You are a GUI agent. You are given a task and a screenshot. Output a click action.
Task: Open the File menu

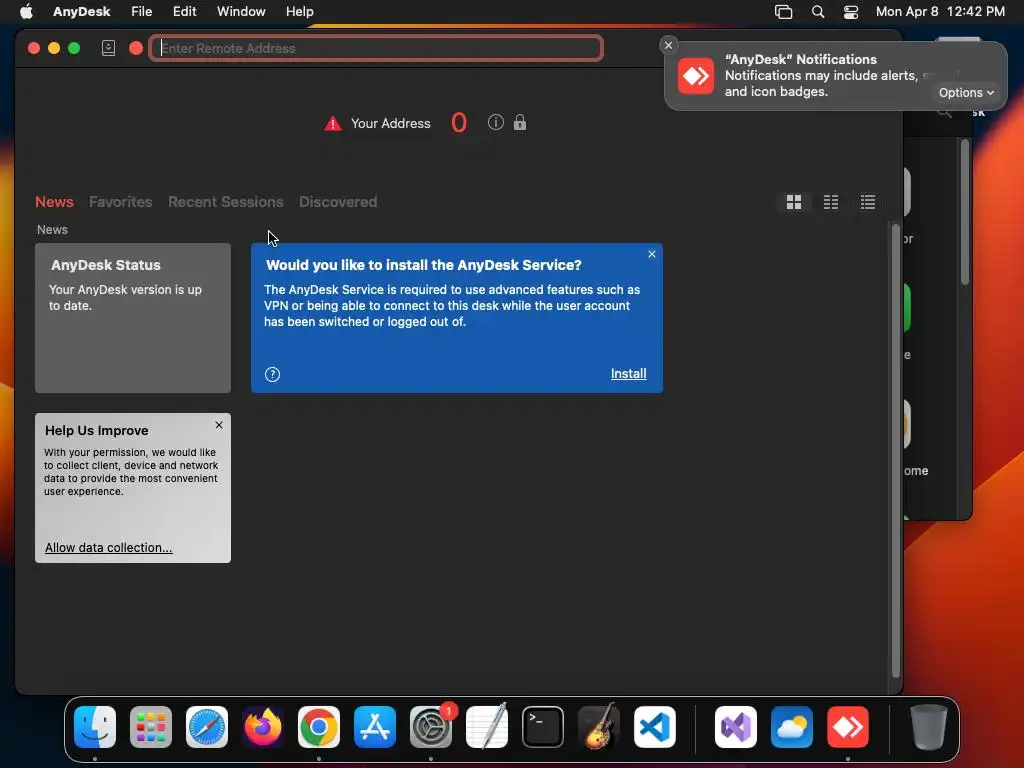pyautogui.click(x=142, y=12)
